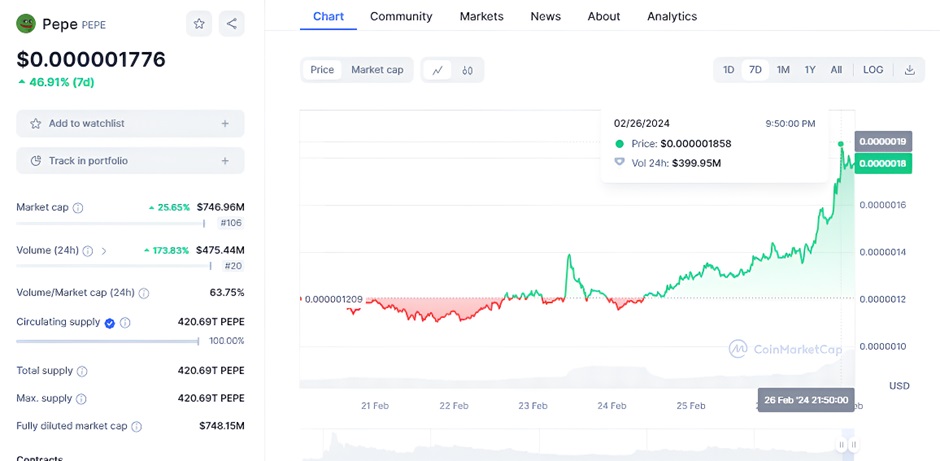Open the Markets tab

(481, 16)
